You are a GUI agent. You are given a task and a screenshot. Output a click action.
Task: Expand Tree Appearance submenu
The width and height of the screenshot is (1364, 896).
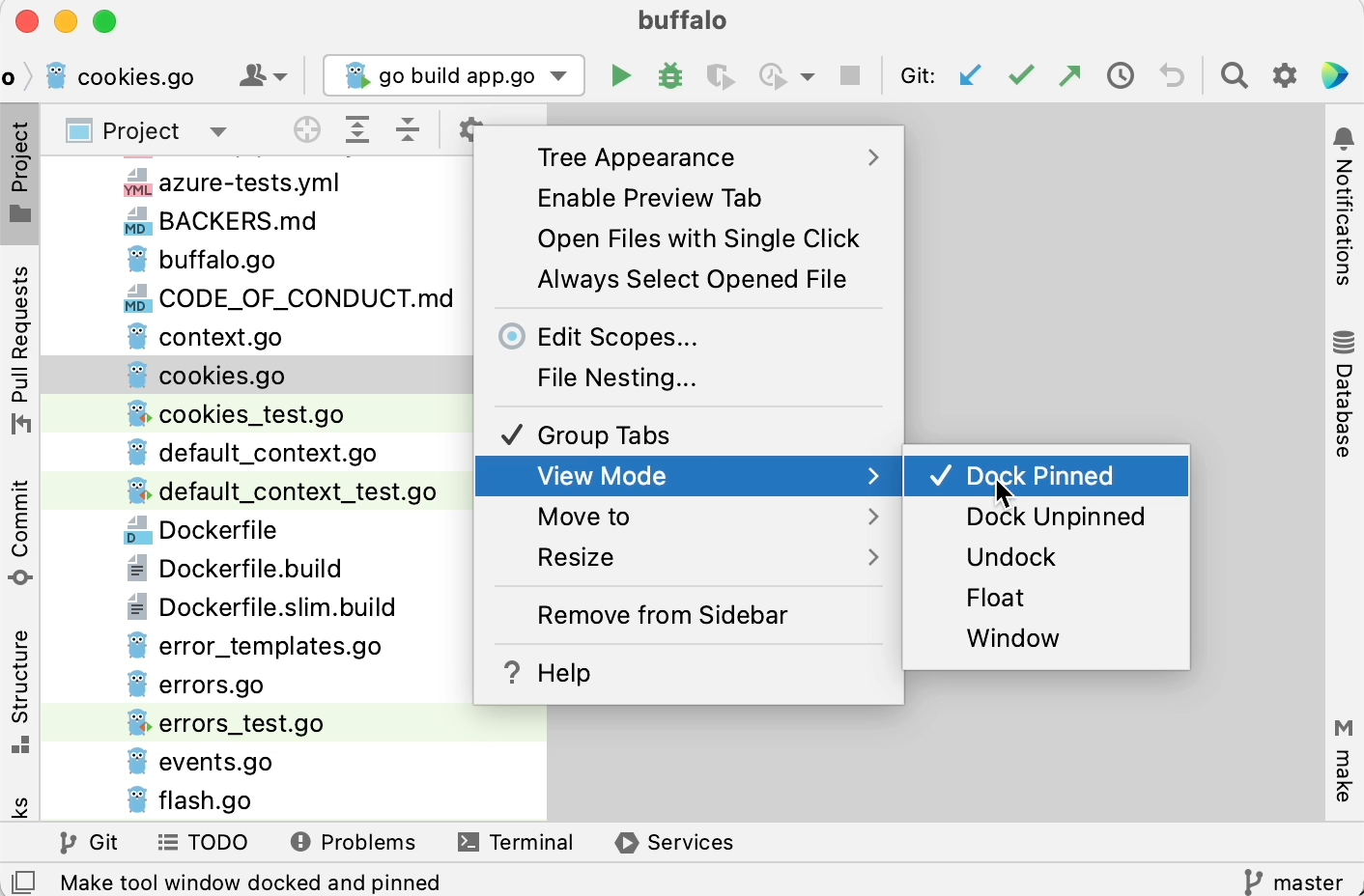click(690, 157)
